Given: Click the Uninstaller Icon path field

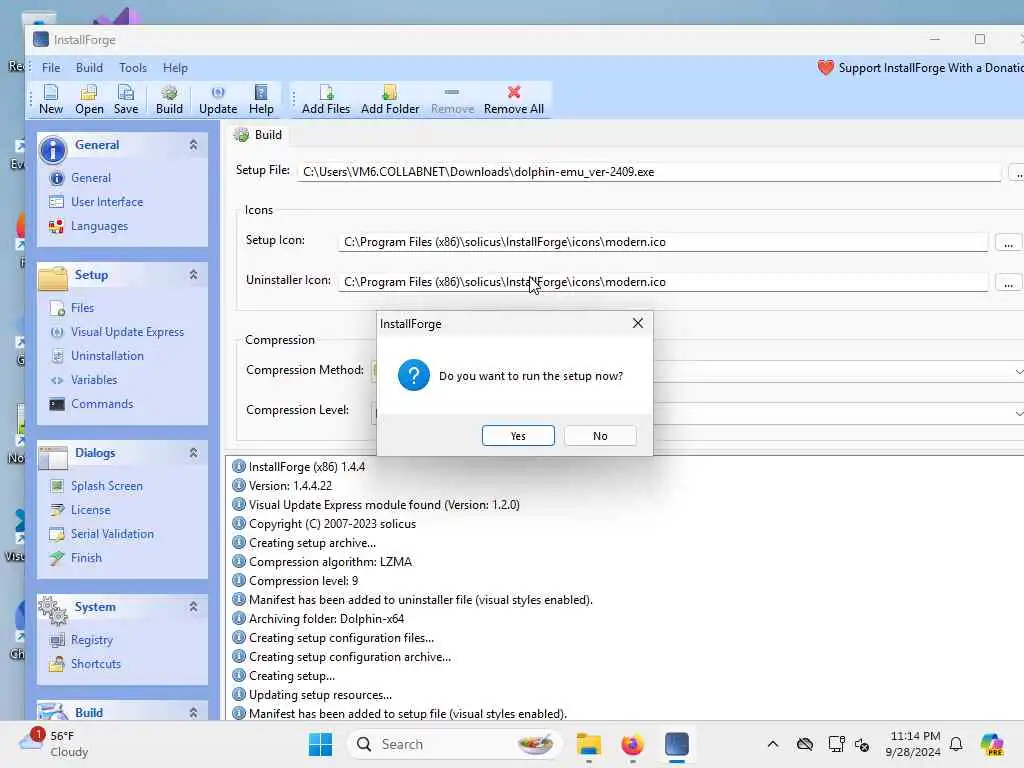Looking at the screenshot, I should 663,281.
